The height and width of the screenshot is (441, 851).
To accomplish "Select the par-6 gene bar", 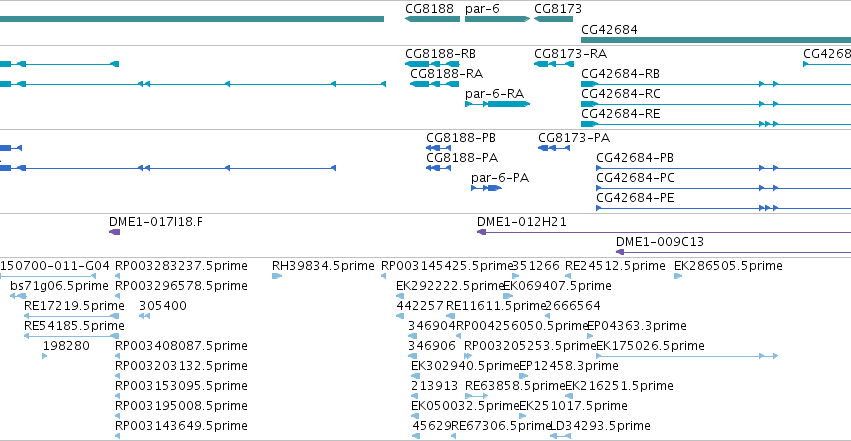I will click(x=497, y=19).
